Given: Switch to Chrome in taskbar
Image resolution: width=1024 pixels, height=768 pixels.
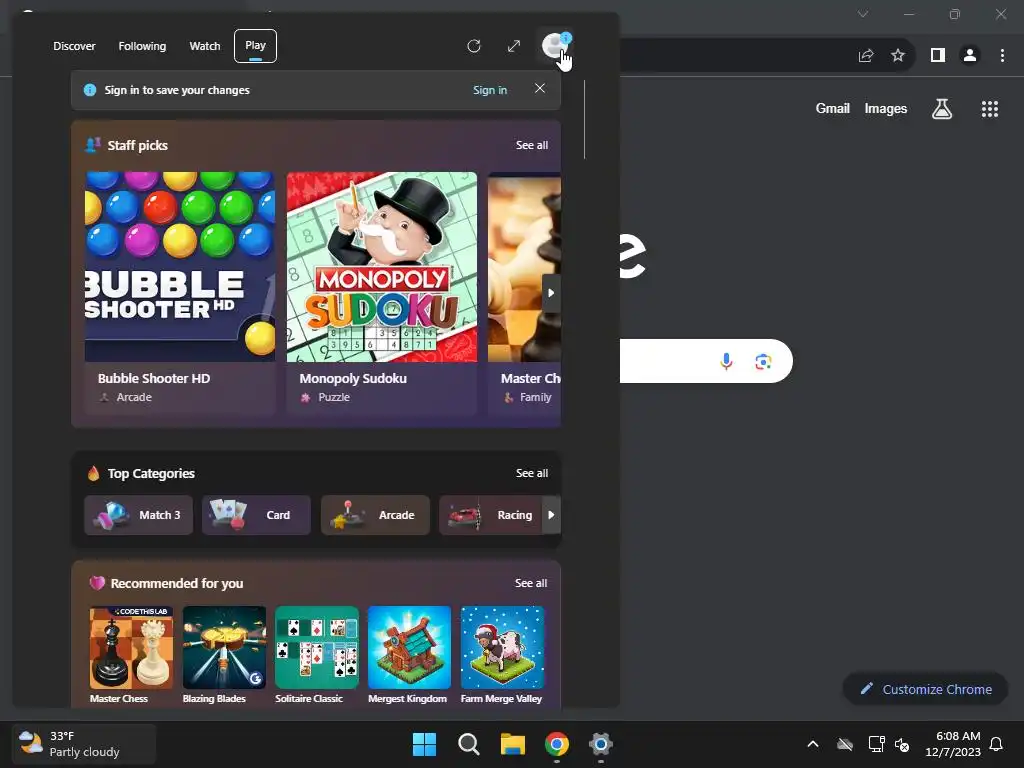Looking at the screenshot, I should (x=556, y=744).
